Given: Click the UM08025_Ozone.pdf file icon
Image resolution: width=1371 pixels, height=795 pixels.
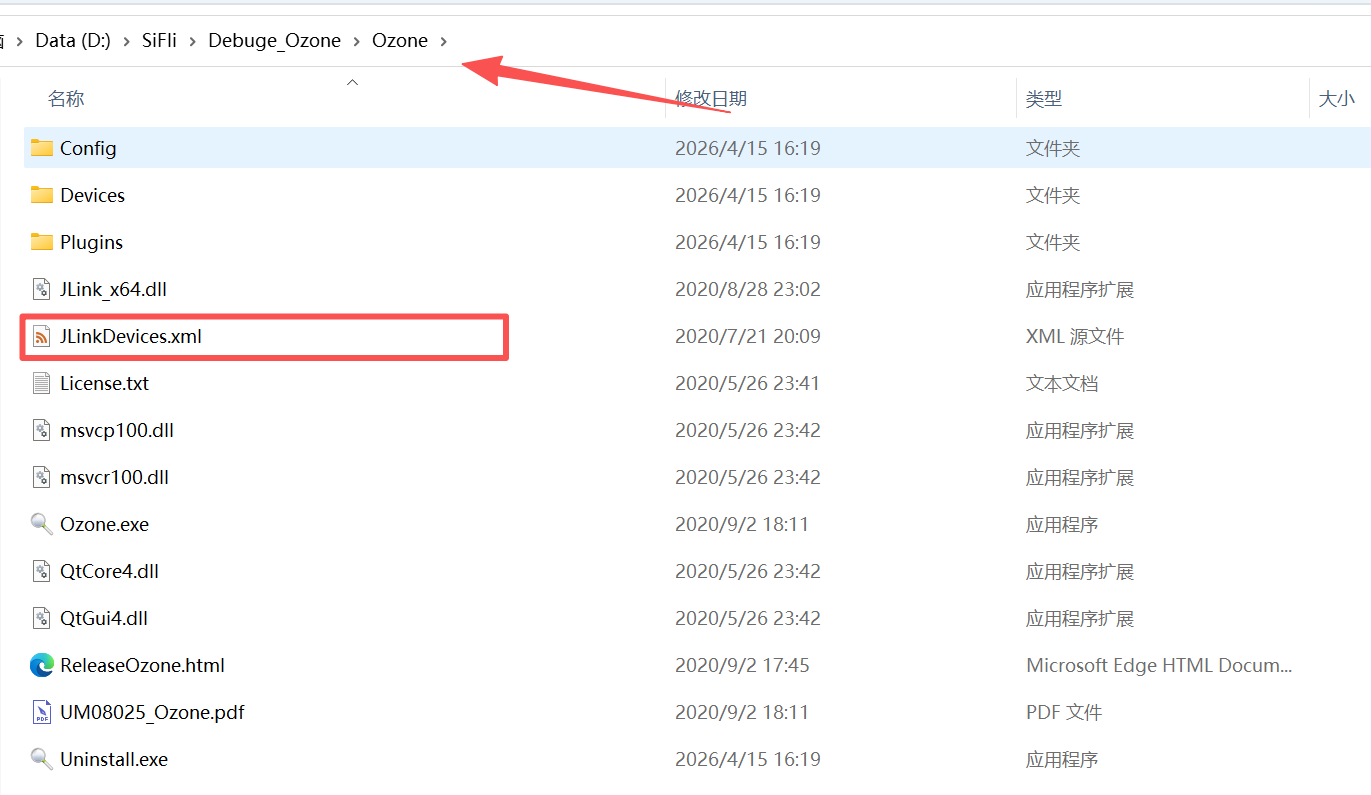Looking at the screenshot, I should [x=41, y=712].
